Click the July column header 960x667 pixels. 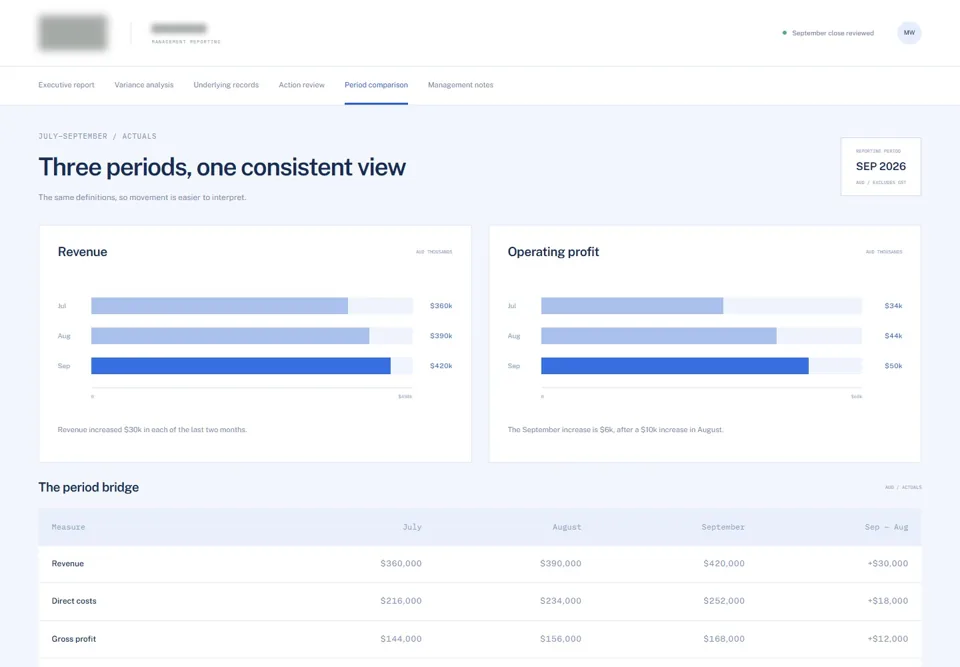point(412,527)
